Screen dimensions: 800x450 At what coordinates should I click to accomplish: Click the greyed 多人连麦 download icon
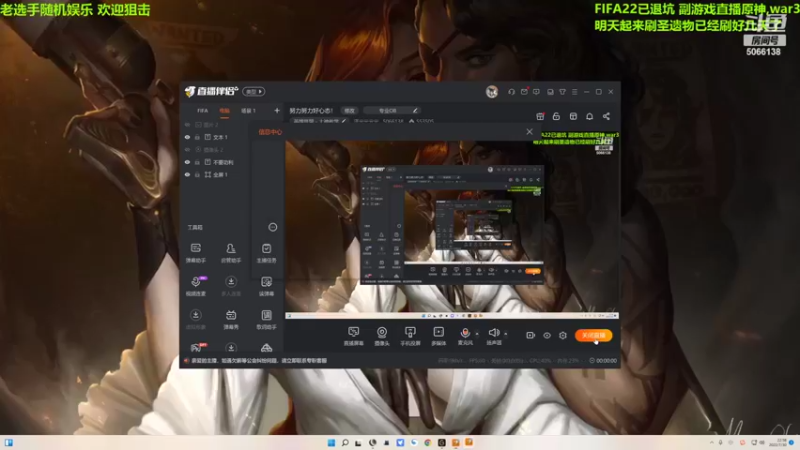231,282
